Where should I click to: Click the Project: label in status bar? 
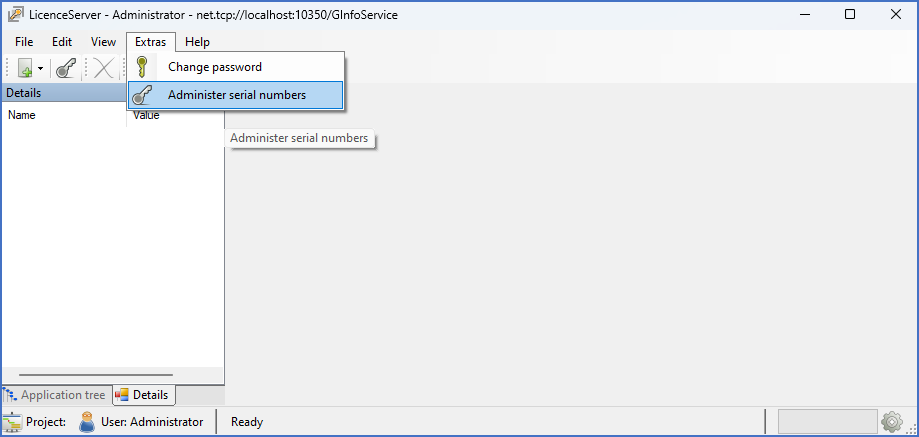coord(46,422)
